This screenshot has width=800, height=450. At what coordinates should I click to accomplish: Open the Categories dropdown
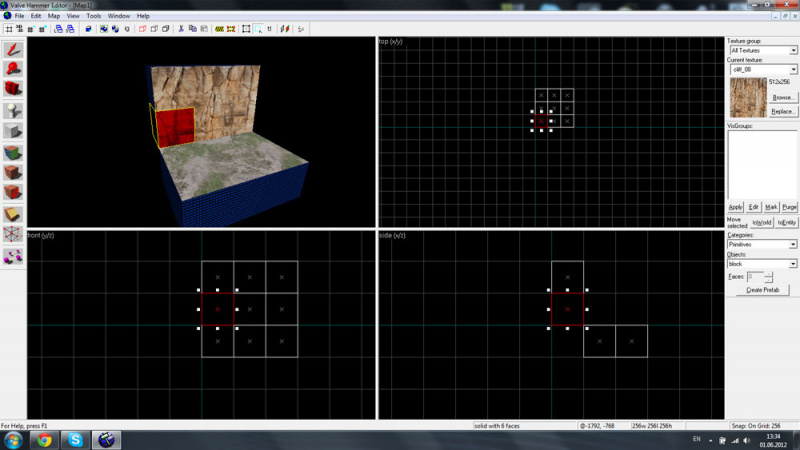pyautogui.click(x=793, y=244)
